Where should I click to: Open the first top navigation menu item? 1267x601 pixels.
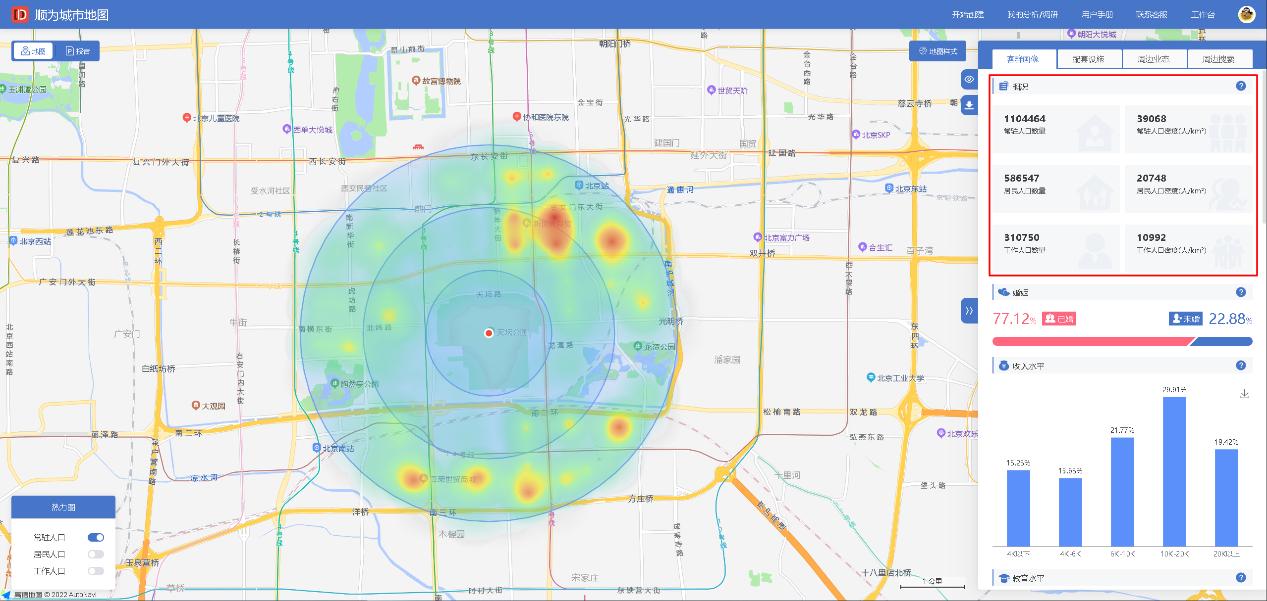pyautogui.click(x=967, y=15)
